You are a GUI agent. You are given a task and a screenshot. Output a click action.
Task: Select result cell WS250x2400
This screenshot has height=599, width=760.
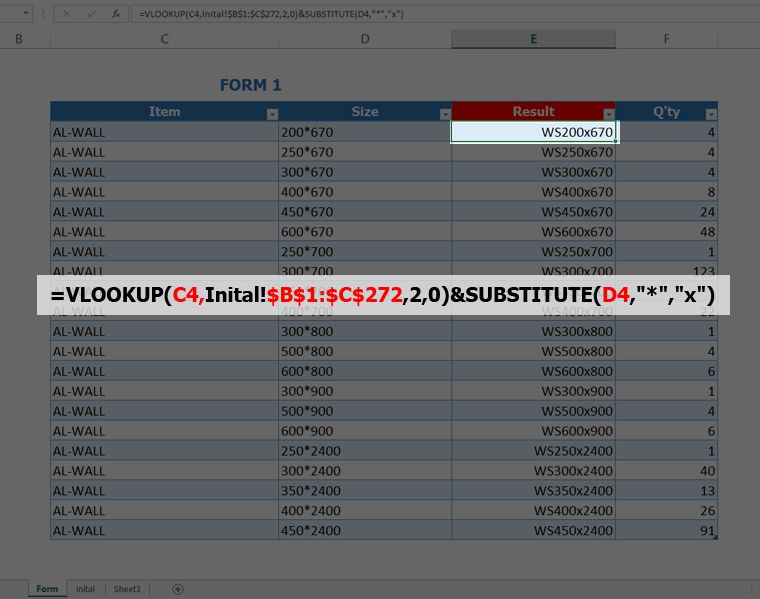[534, 451]
